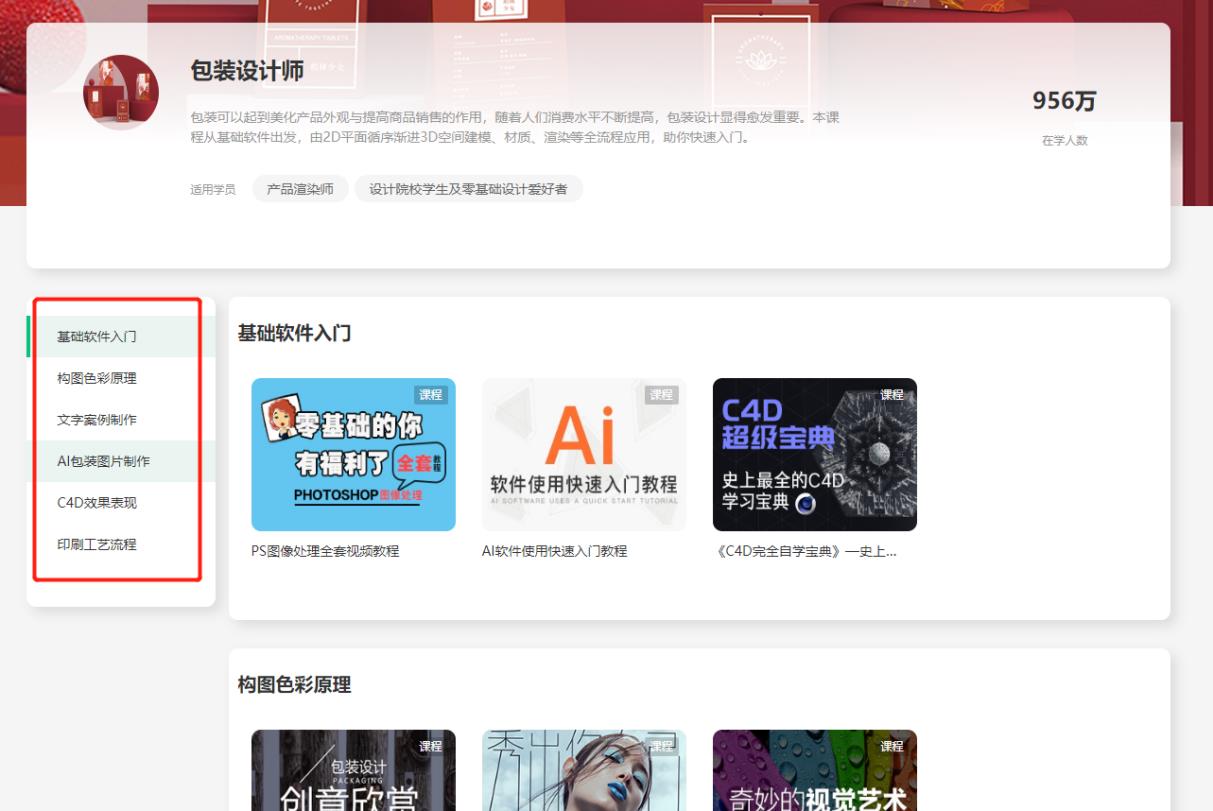Open the 包装设计 创意欣赏 course thumbnail
The height and width of the screenshot is (811, 1213).
point(353,770)
